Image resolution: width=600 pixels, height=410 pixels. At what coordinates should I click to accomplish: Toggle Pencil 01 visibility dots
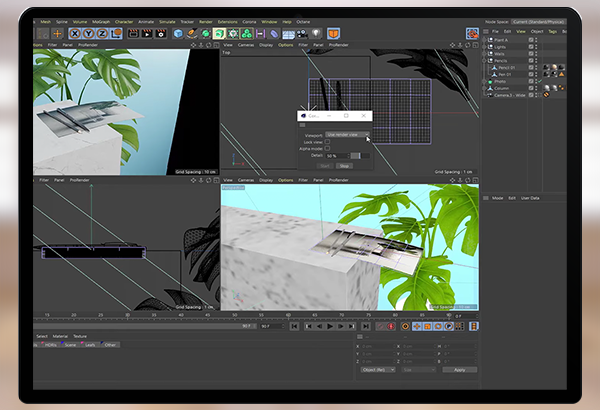pyautogui.click(x=536, y=67)
